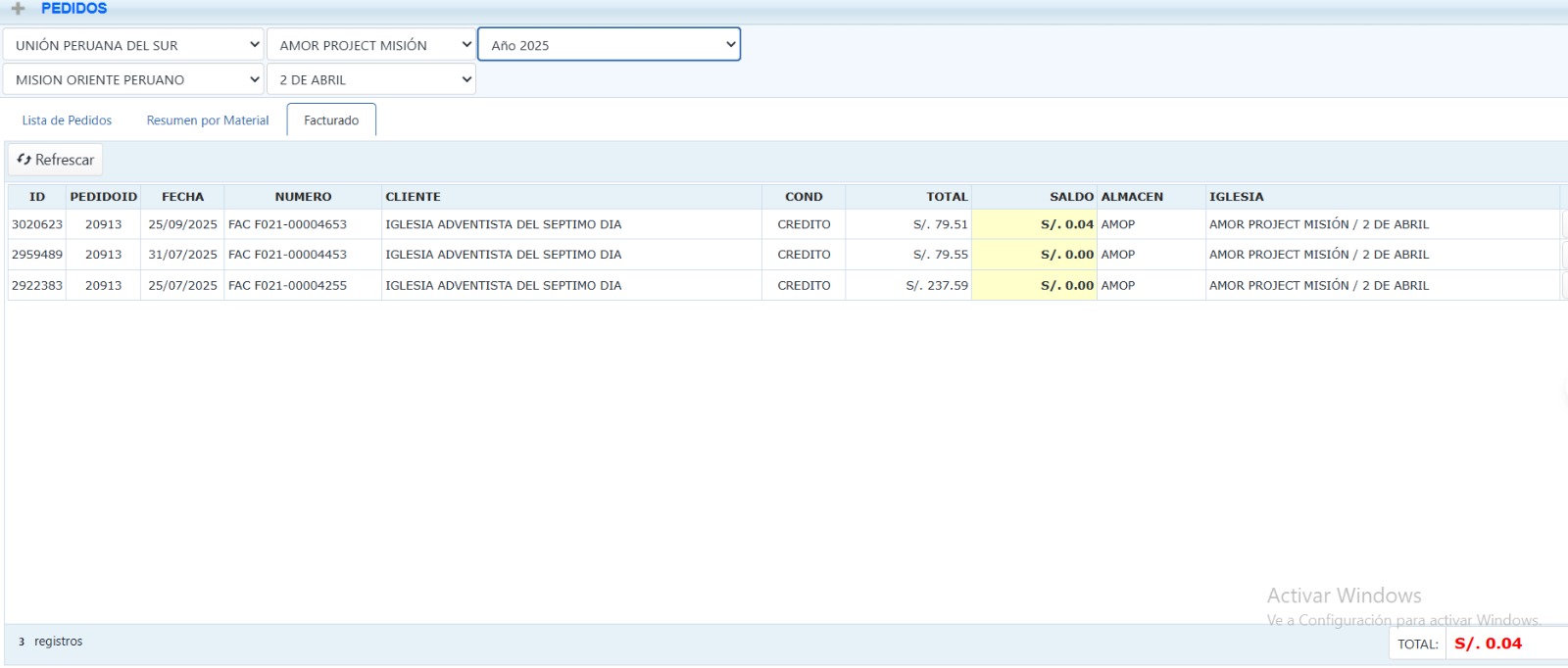
Task: Select invoice row FAC F021-00004653
Action: (287, 224)
